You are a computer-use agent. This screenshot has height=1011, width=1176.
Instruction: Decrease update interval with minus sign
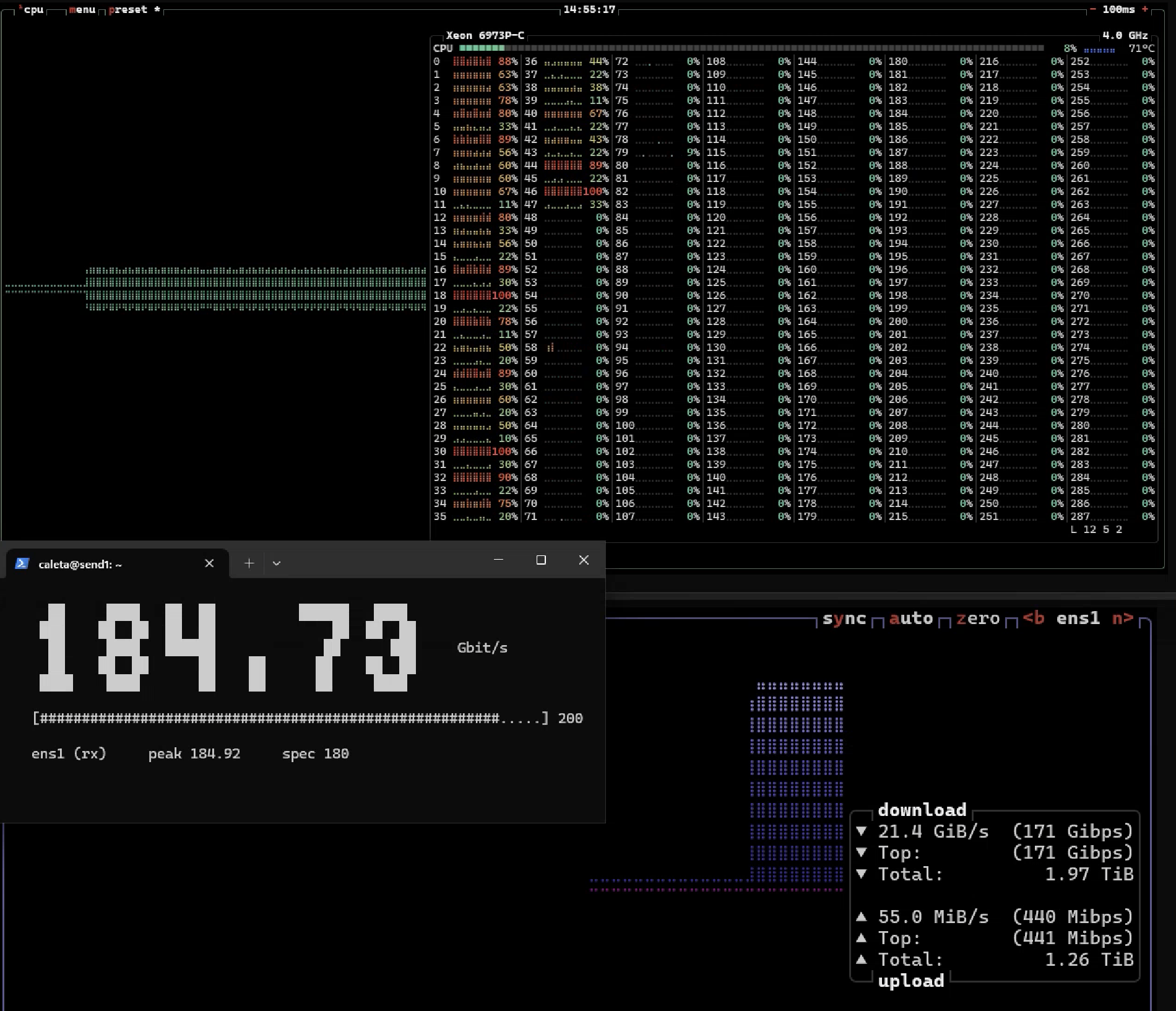pos(1093,9)
